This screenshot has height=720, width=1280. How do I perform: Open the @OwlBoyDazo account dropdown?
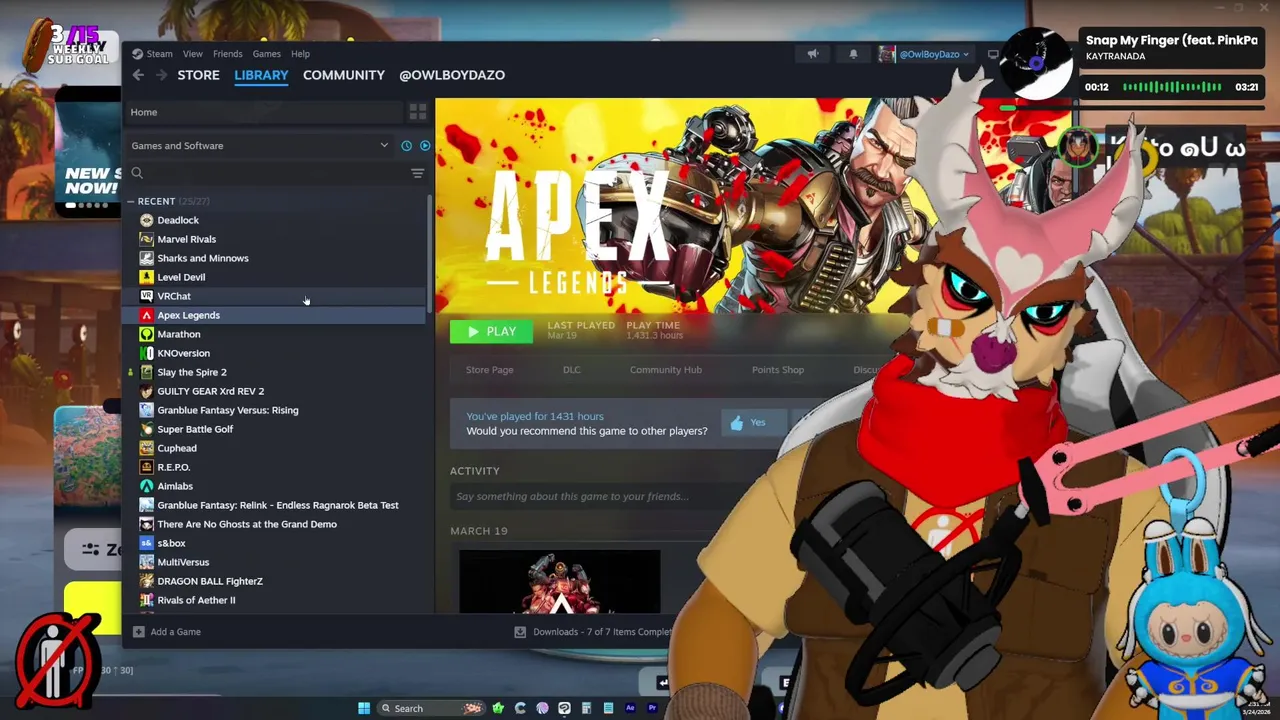click(925, 54)
